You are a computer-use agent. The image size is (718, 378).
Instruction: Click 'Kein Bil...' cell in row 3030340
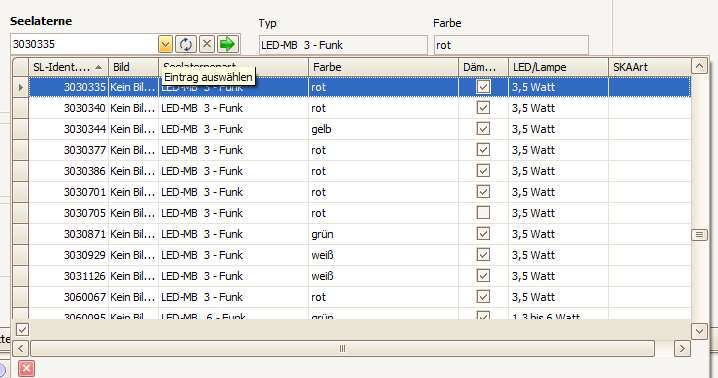tap(133, 108)
